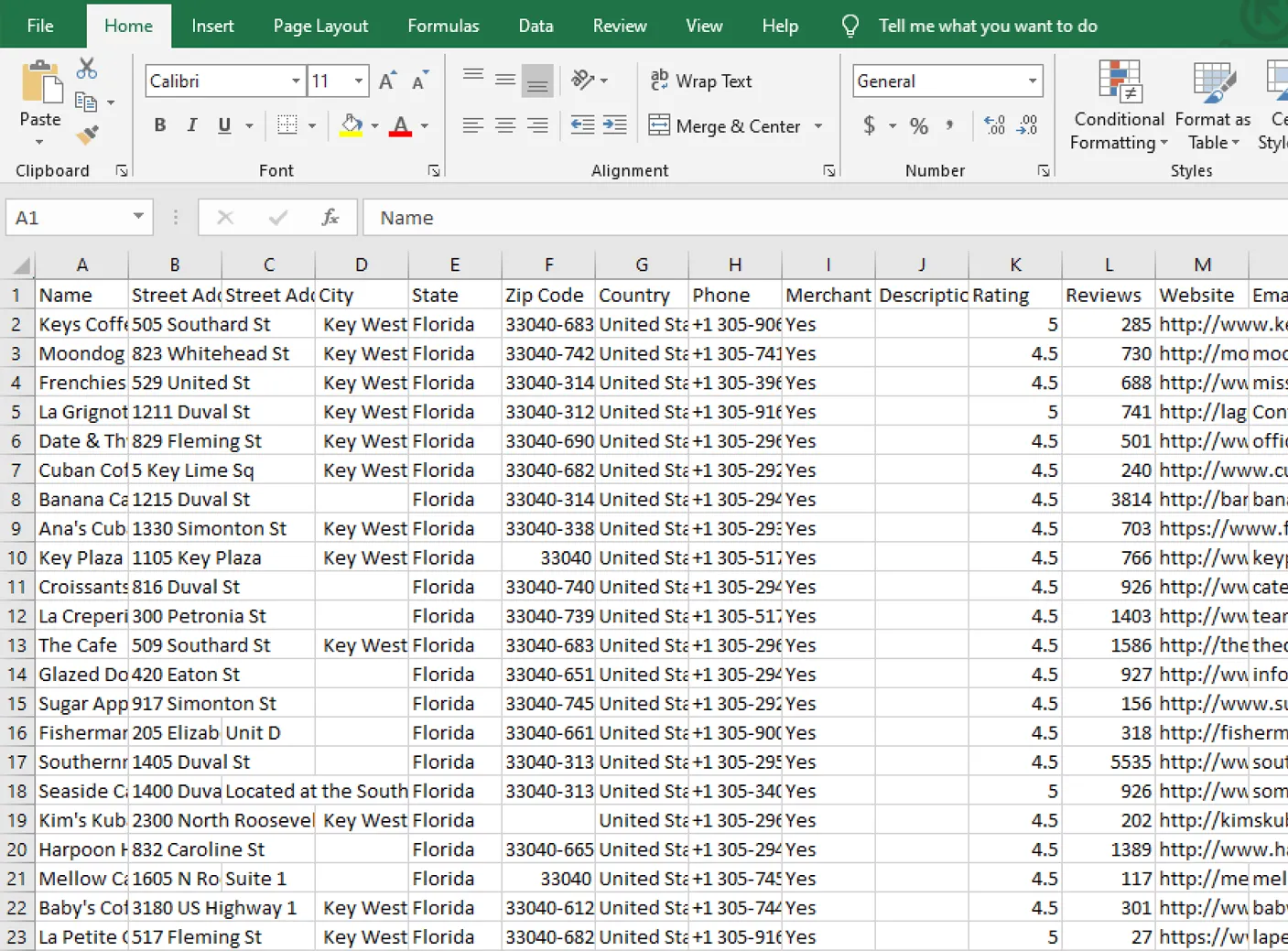This screenshot has height=951, width=1288.
Task: Switch to the Formulas tab
Action: click(443, 26)
